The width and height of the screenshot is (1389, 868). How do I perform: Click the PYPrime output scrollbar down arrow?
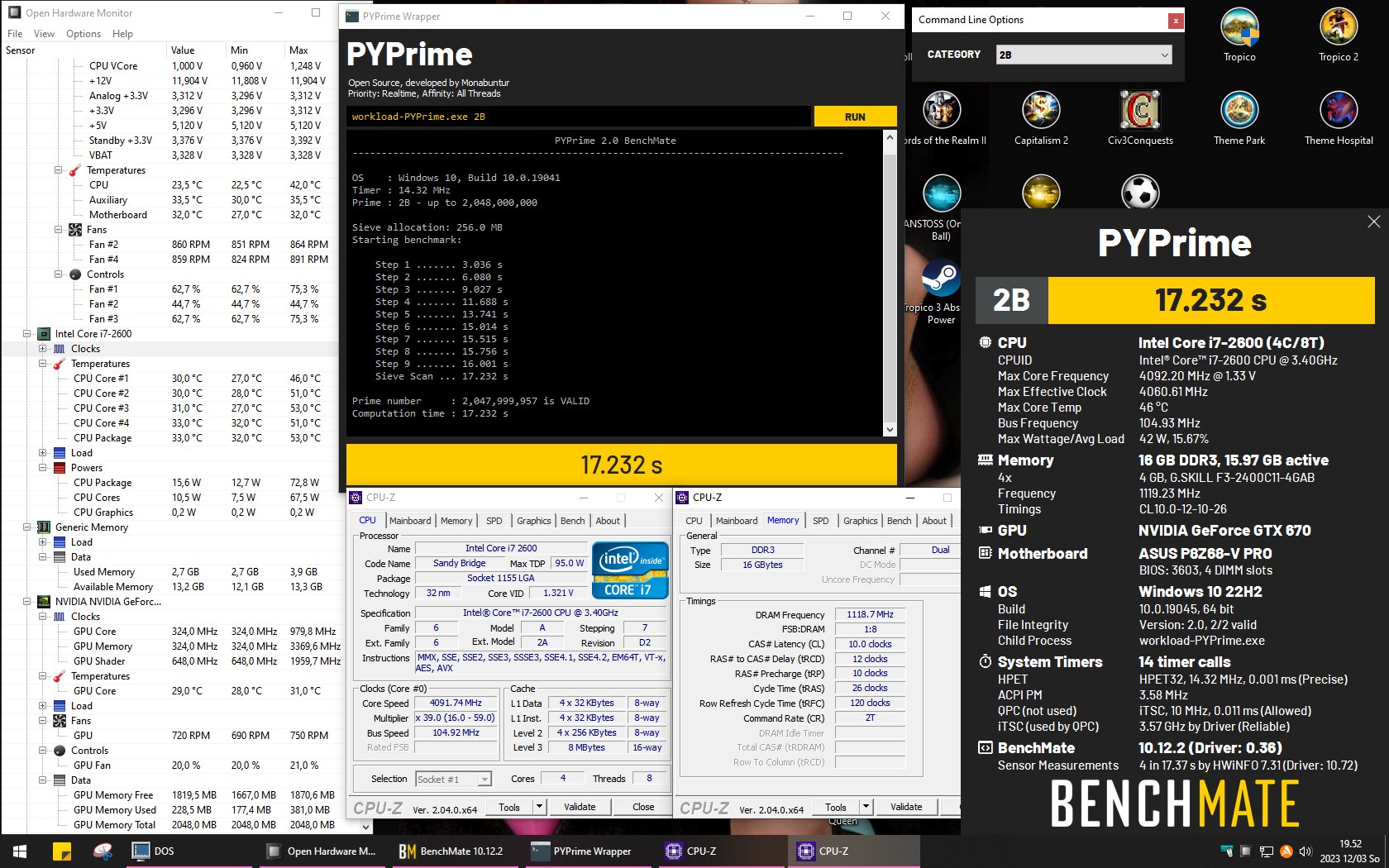890,429
